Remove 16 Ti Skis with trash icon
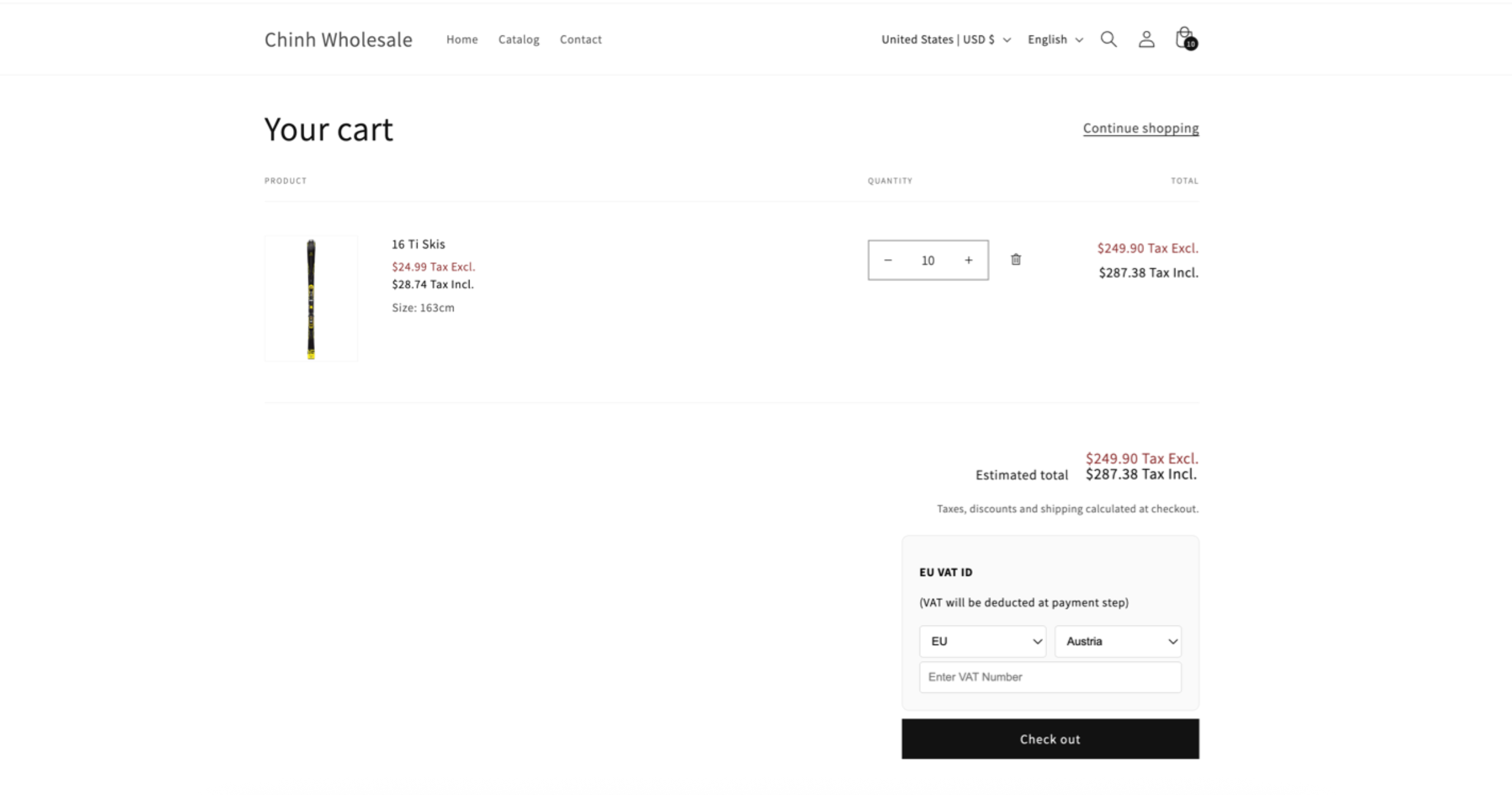The width and height of the screenshot is (1512, 795). click(x=1016, y=260)
